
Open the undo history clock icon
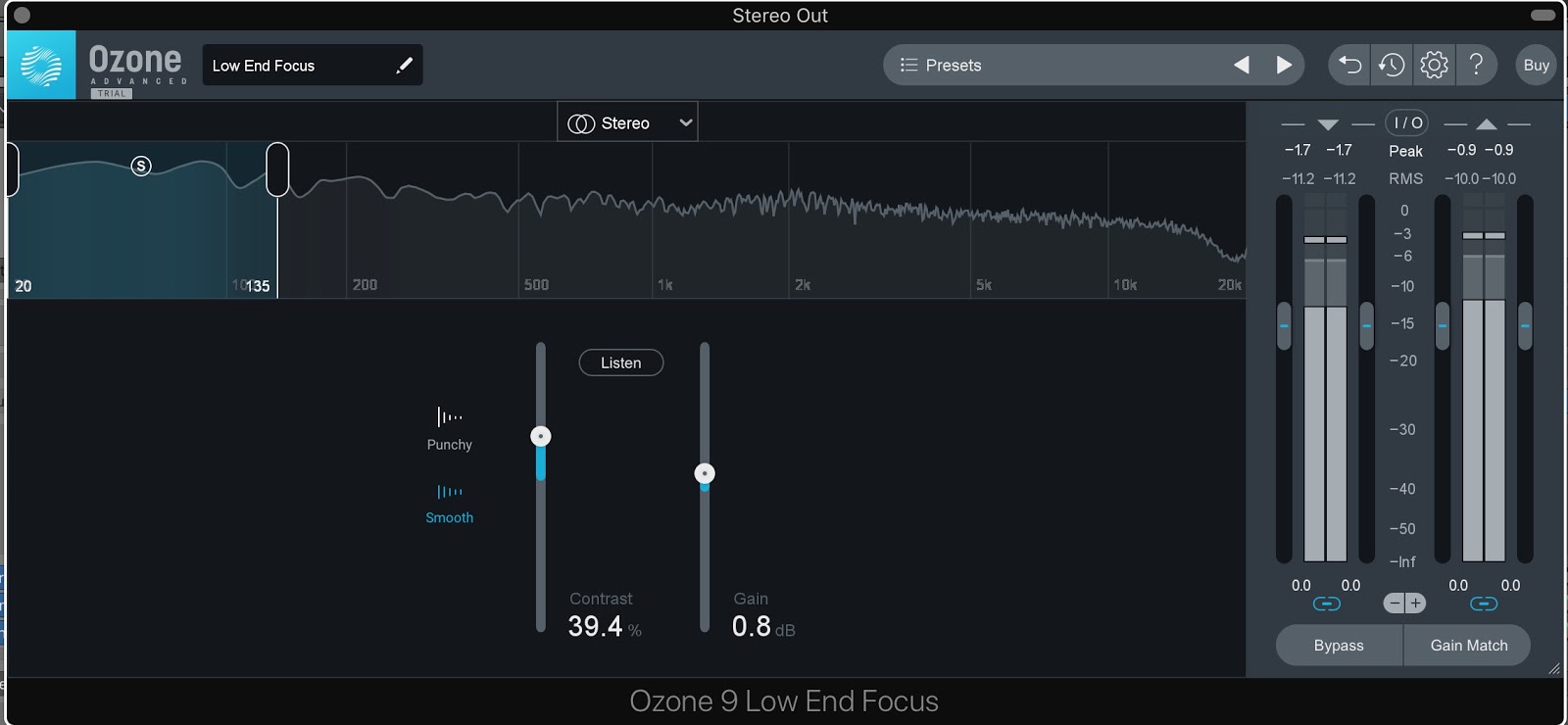tap(1392, 65)
